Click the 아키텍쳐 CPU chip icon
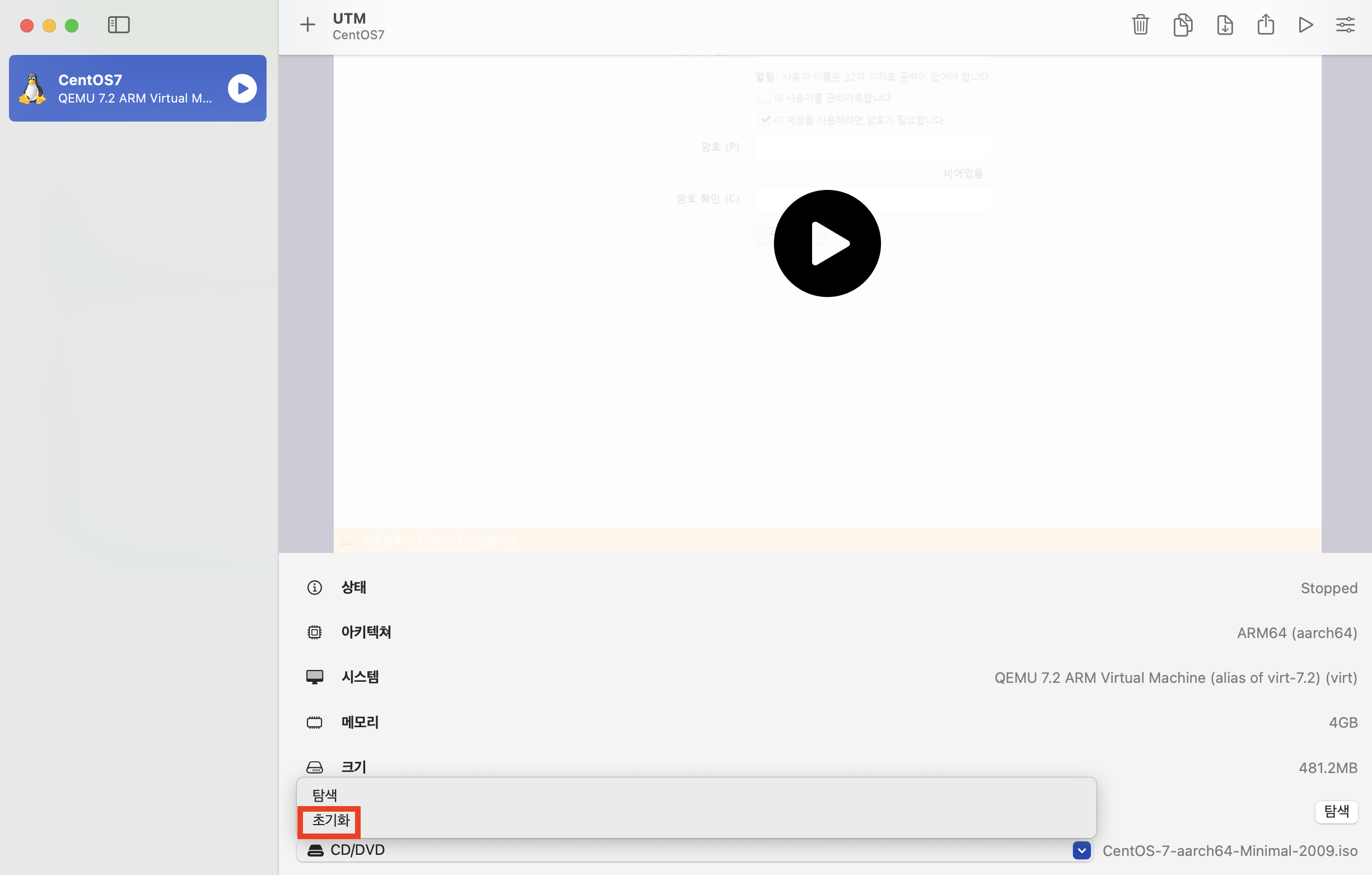The width and height of the screenshot is (1372, 875). (315, 632)
